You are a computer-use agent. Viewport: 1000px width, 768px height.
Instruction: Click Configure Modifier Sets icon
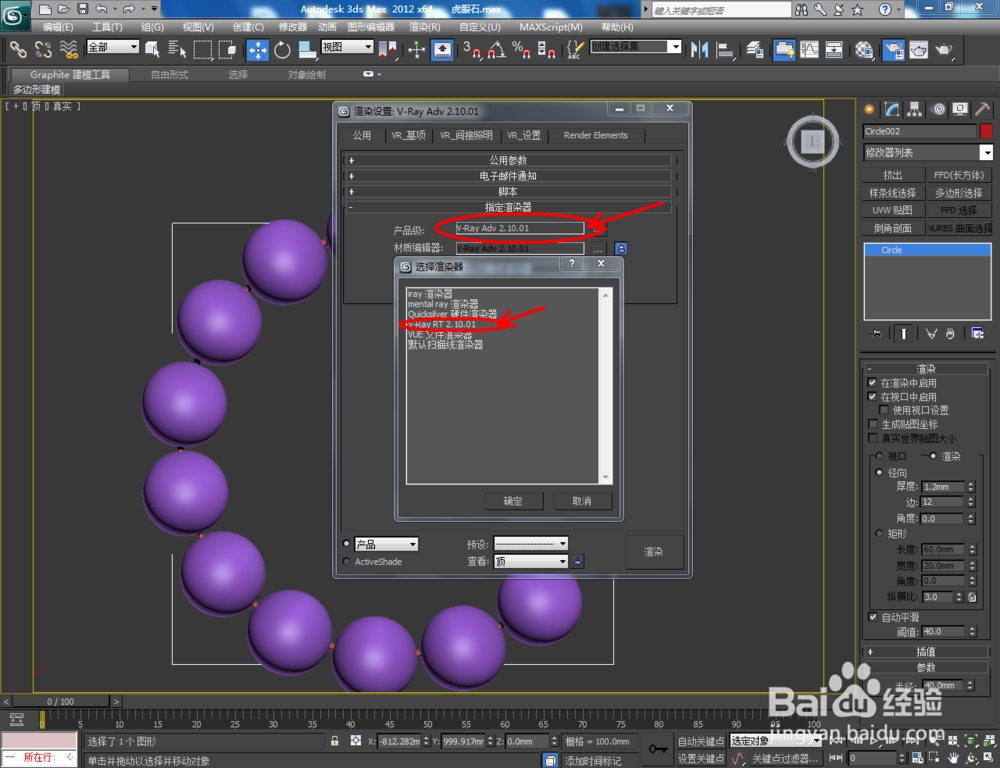tap(977, 333)
